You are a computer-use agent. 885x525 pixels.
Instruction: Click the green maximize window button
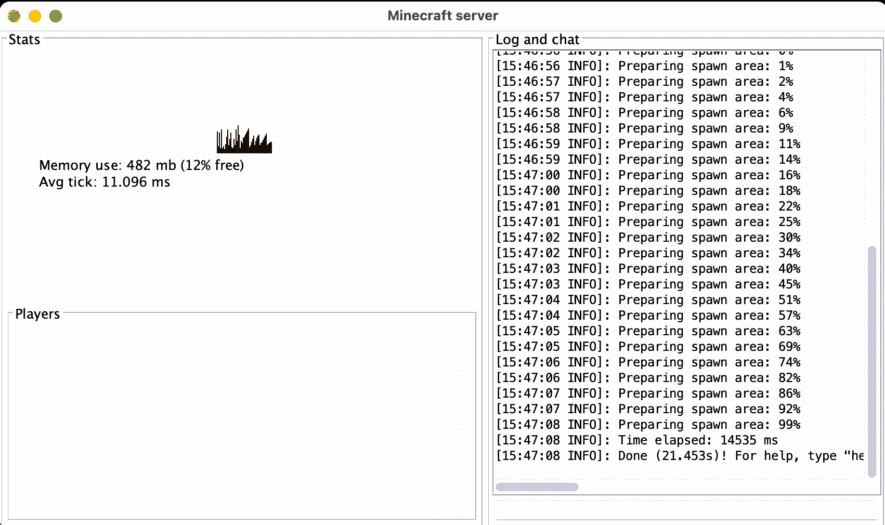(x=56, y=16)
